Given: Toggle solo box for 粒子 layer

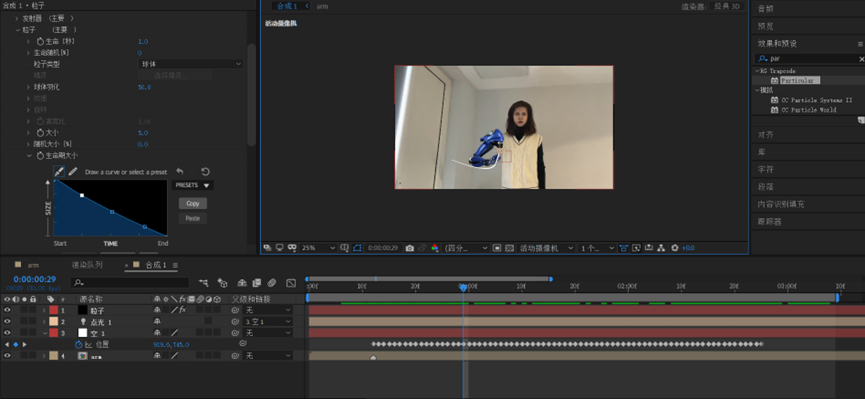Looking at the screenshot, I should [24, 311].
